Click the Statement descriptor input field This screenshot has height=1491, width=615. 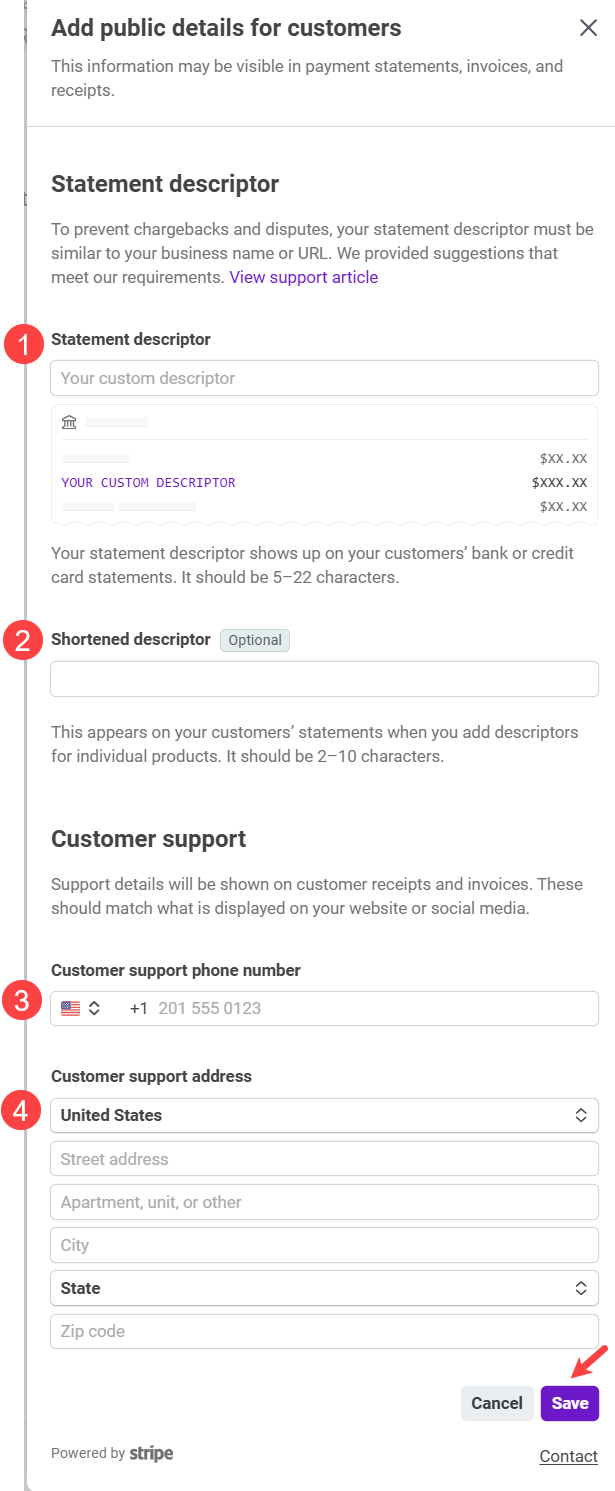[324, 378]
